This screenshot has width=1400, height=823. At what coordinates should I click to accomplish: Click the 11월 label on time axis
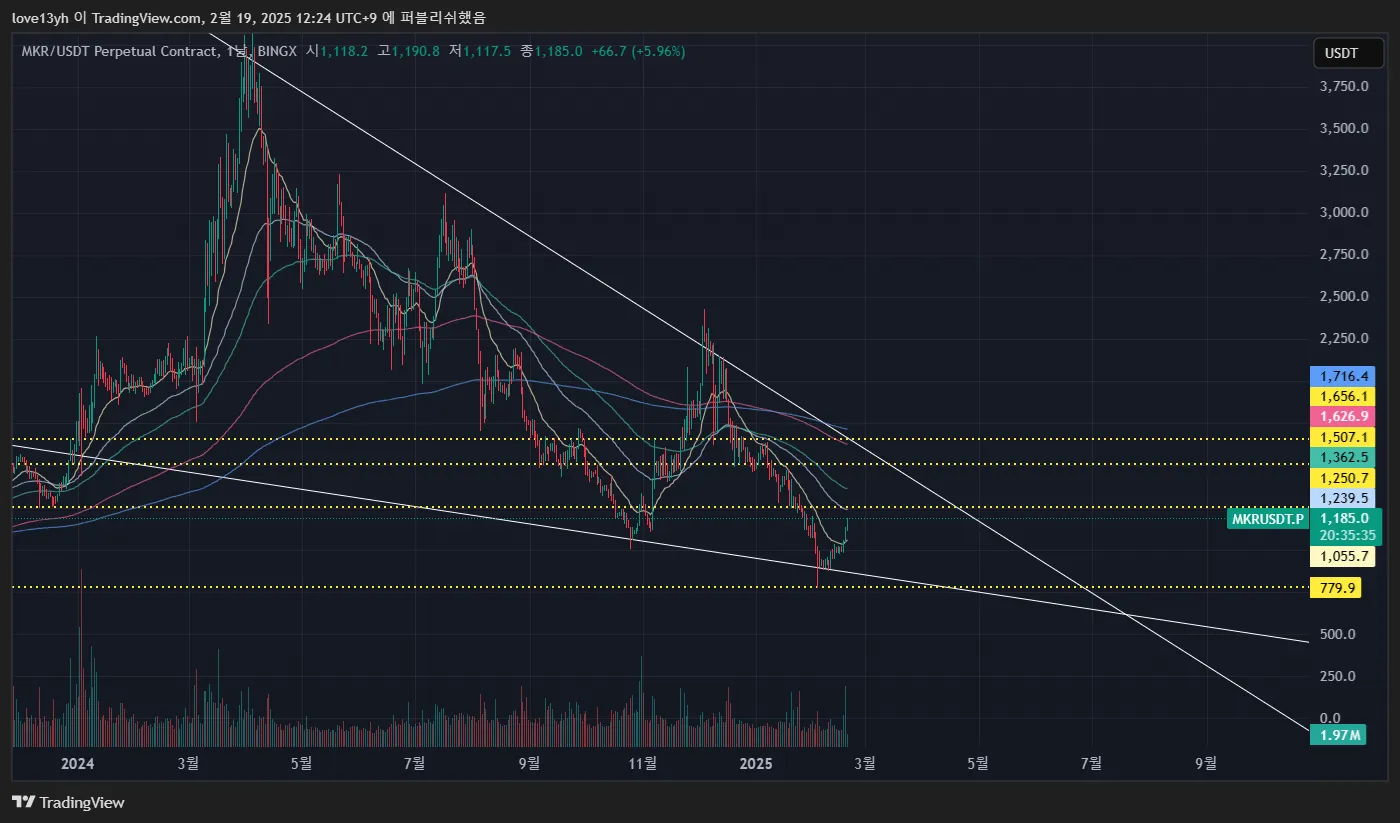[643, 764]
